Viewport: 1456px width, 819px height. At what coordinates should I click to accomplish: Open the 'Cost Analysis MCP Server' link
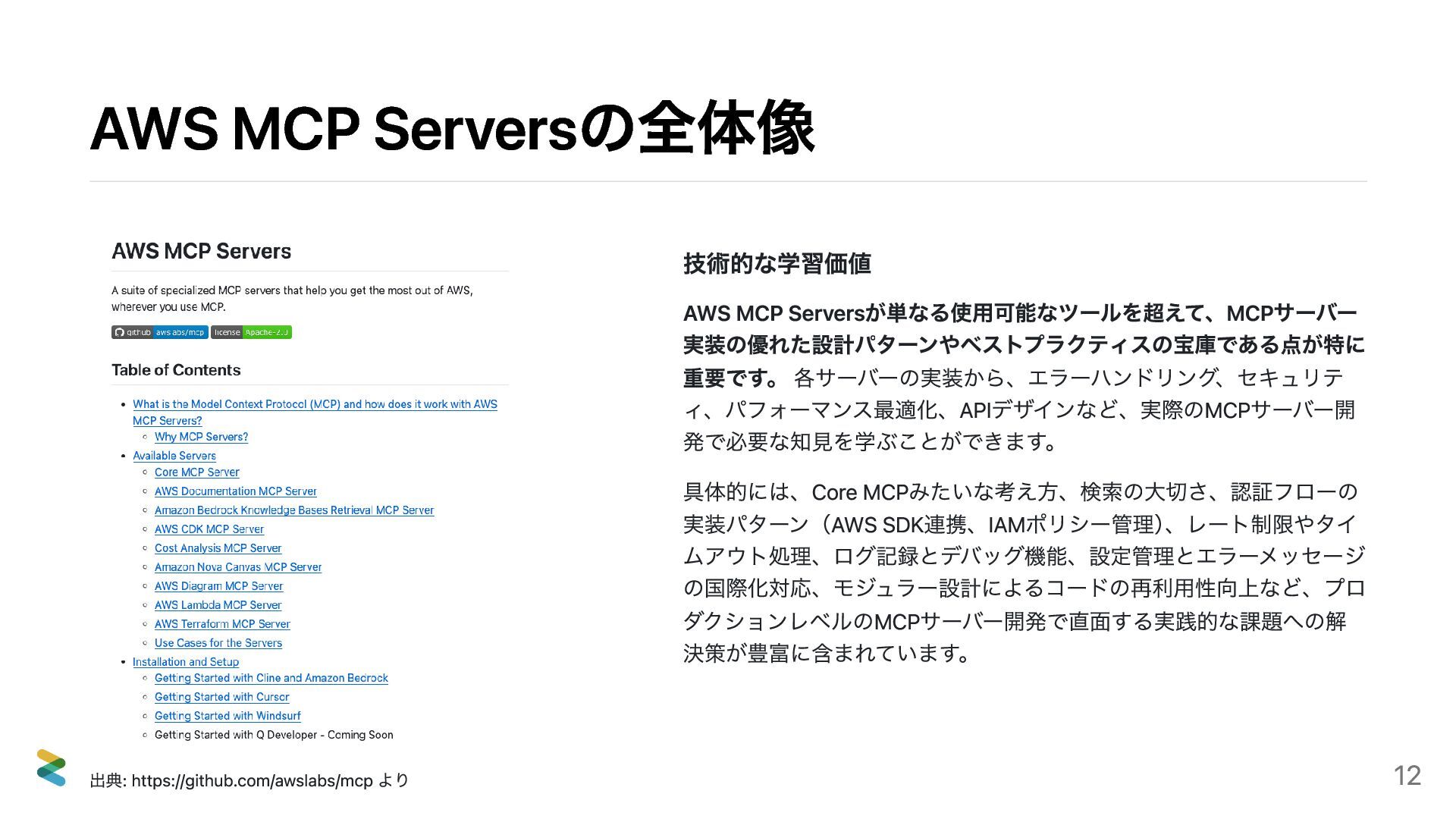[218, 548]
